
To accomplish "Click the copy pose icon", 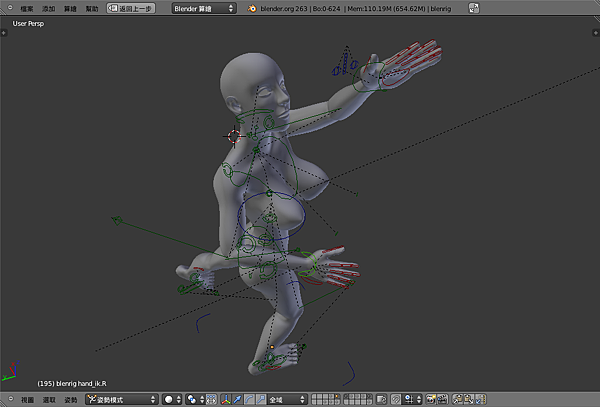I will click(x=457, y=399).
